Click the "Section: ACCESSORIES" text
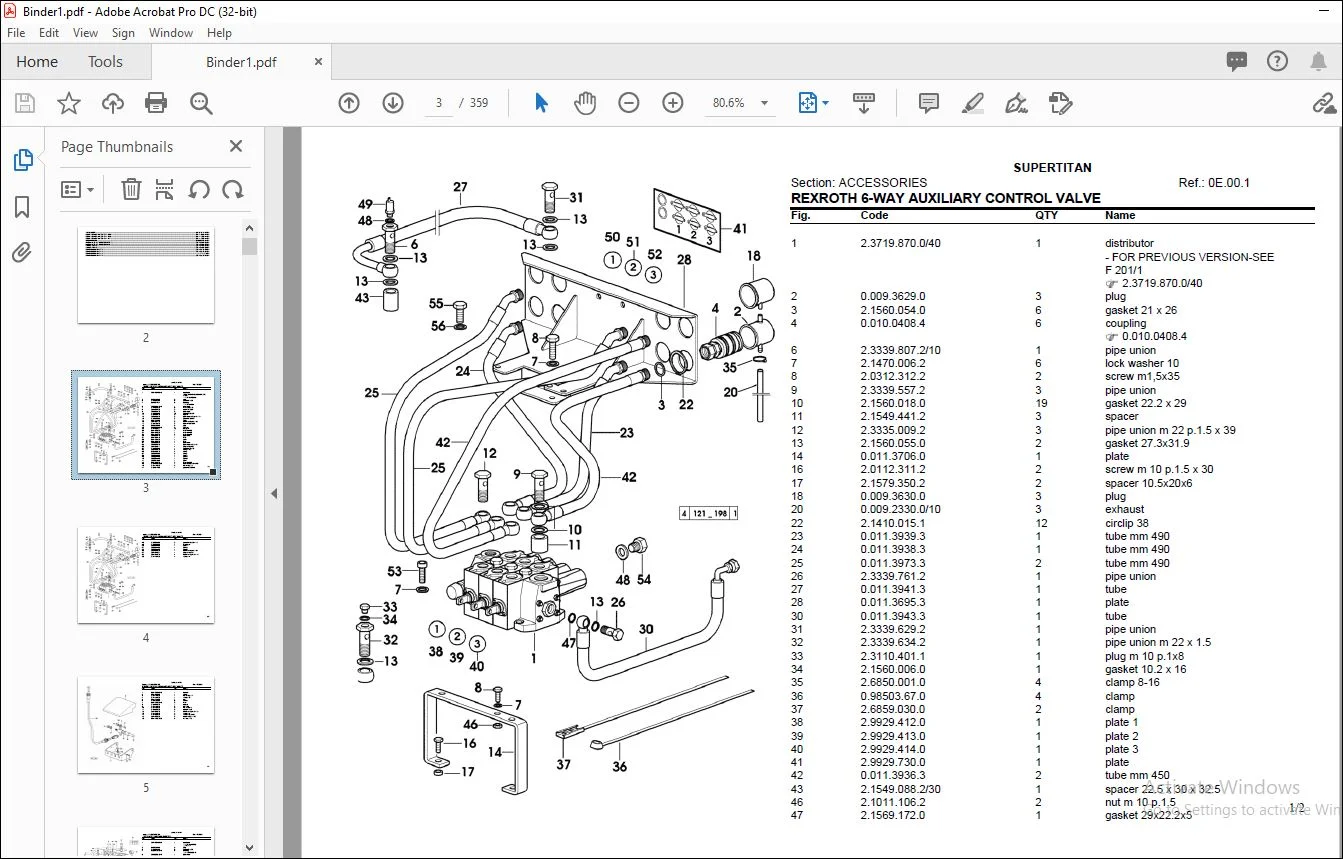Screen dimensions: 1343x859 858,183
